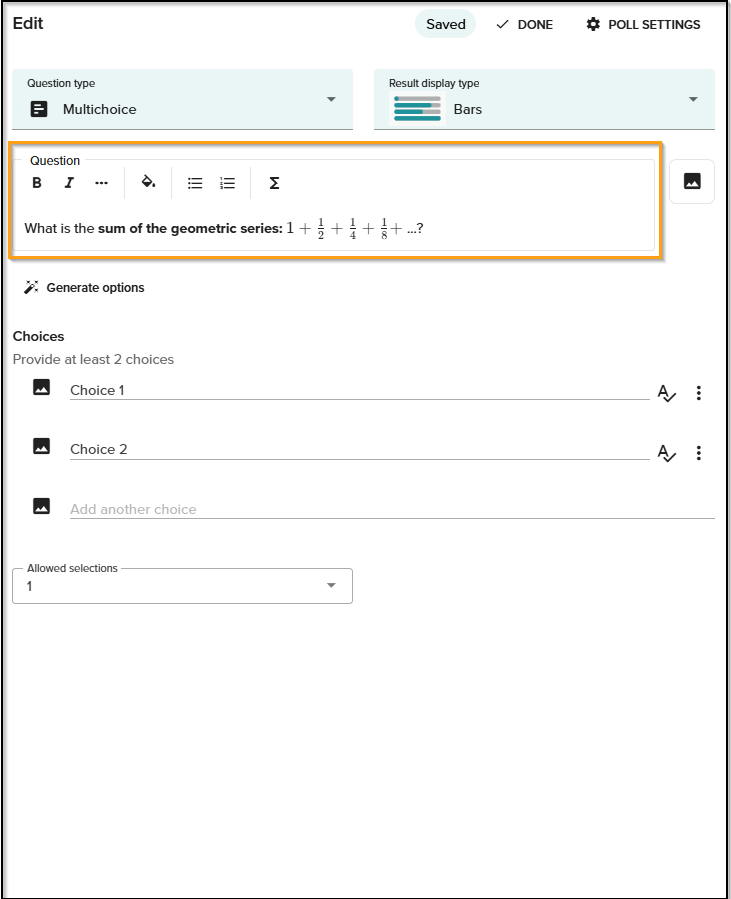This screenshot has height=899, width=731.
Task: Add image for the new choice row
Action: (x=41, y=506)
